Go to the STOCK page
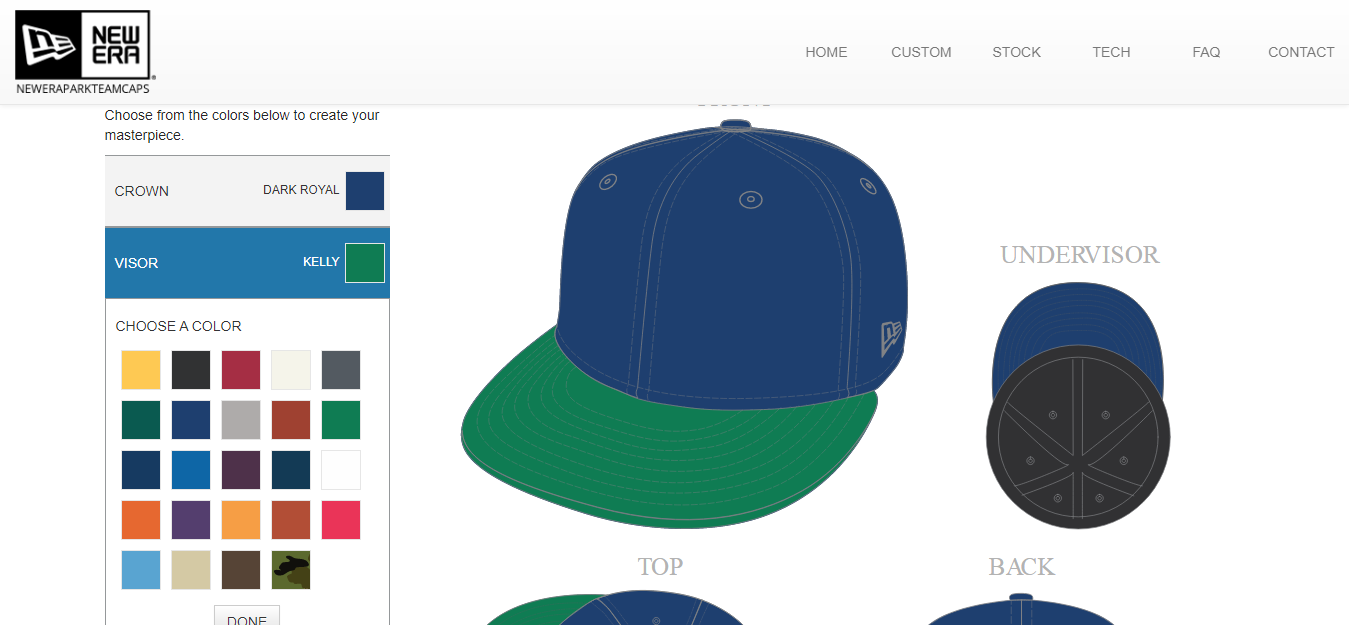The height and width of the screenshot is (625, 1349). pos(1016,52)
